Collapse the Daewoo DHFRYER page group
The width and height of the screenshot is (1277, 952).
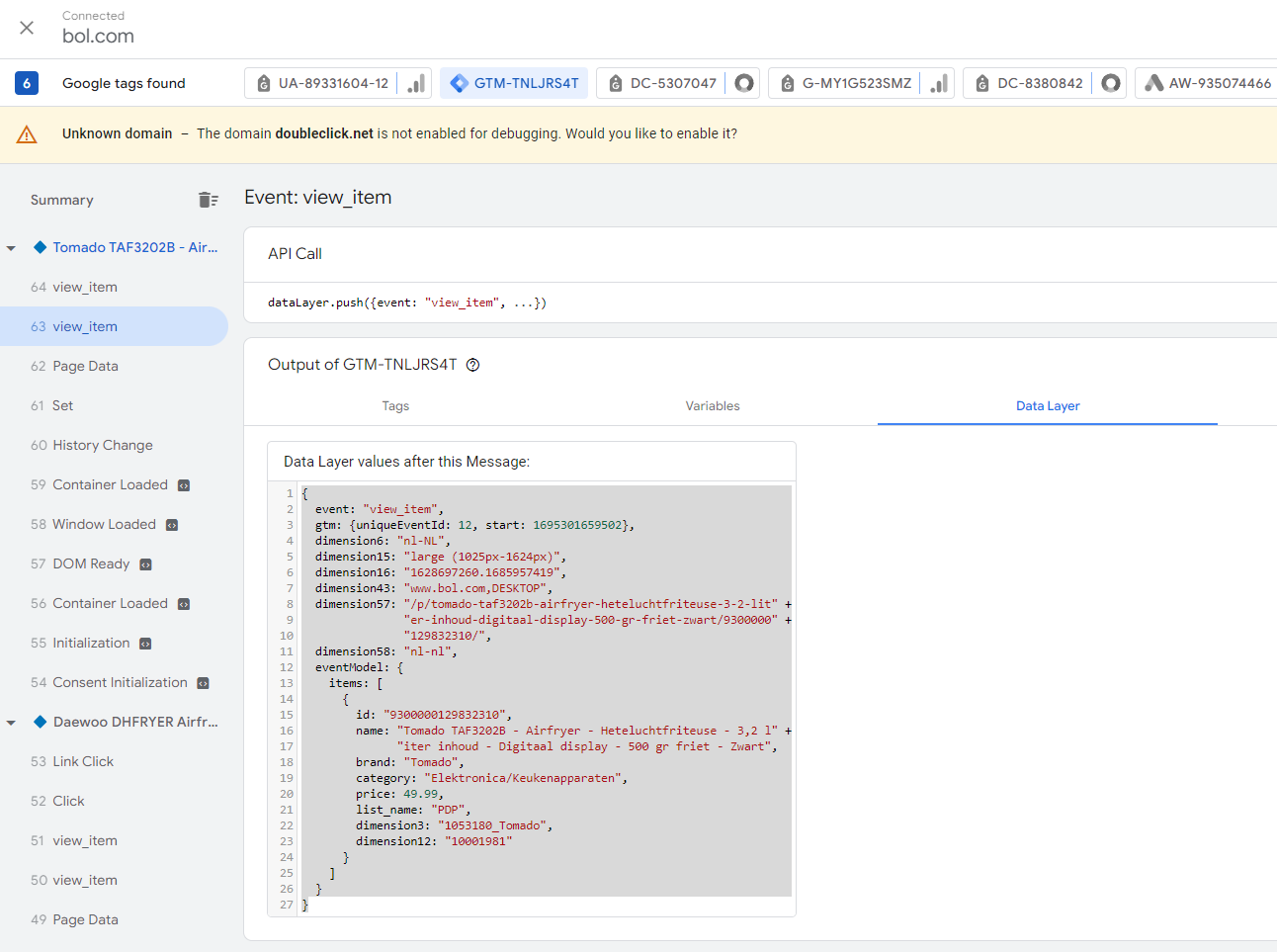coord(11,723)
